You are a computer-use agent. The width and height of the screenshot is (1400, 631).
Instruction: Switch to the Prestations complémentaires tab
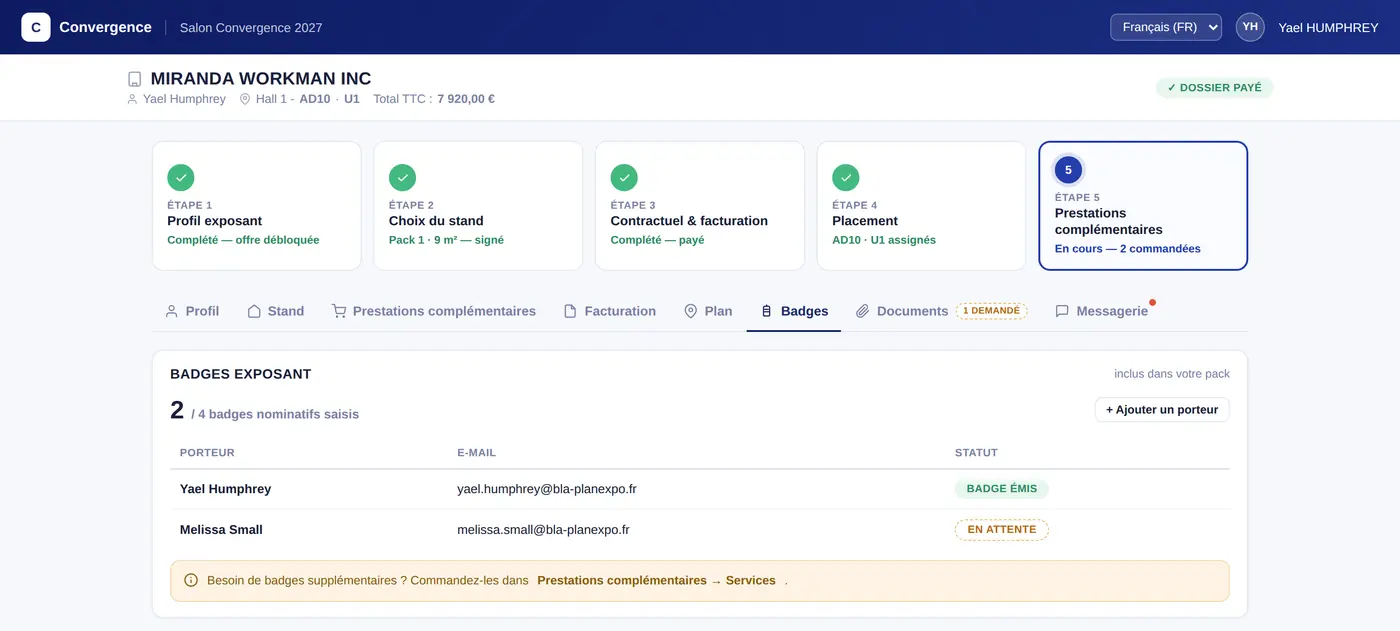(434, 311)
